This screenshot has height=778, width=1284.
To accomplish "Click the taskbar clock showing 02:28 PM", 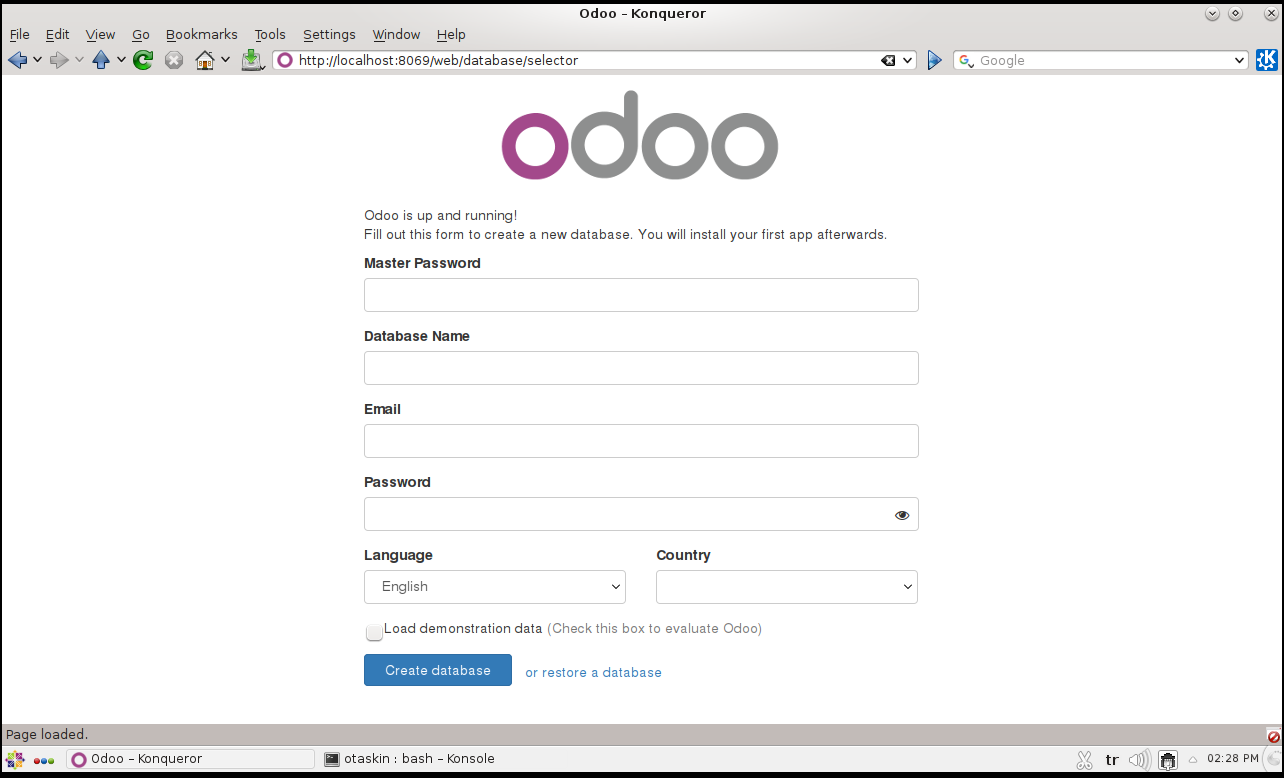I will click(x=1232, y=759).
